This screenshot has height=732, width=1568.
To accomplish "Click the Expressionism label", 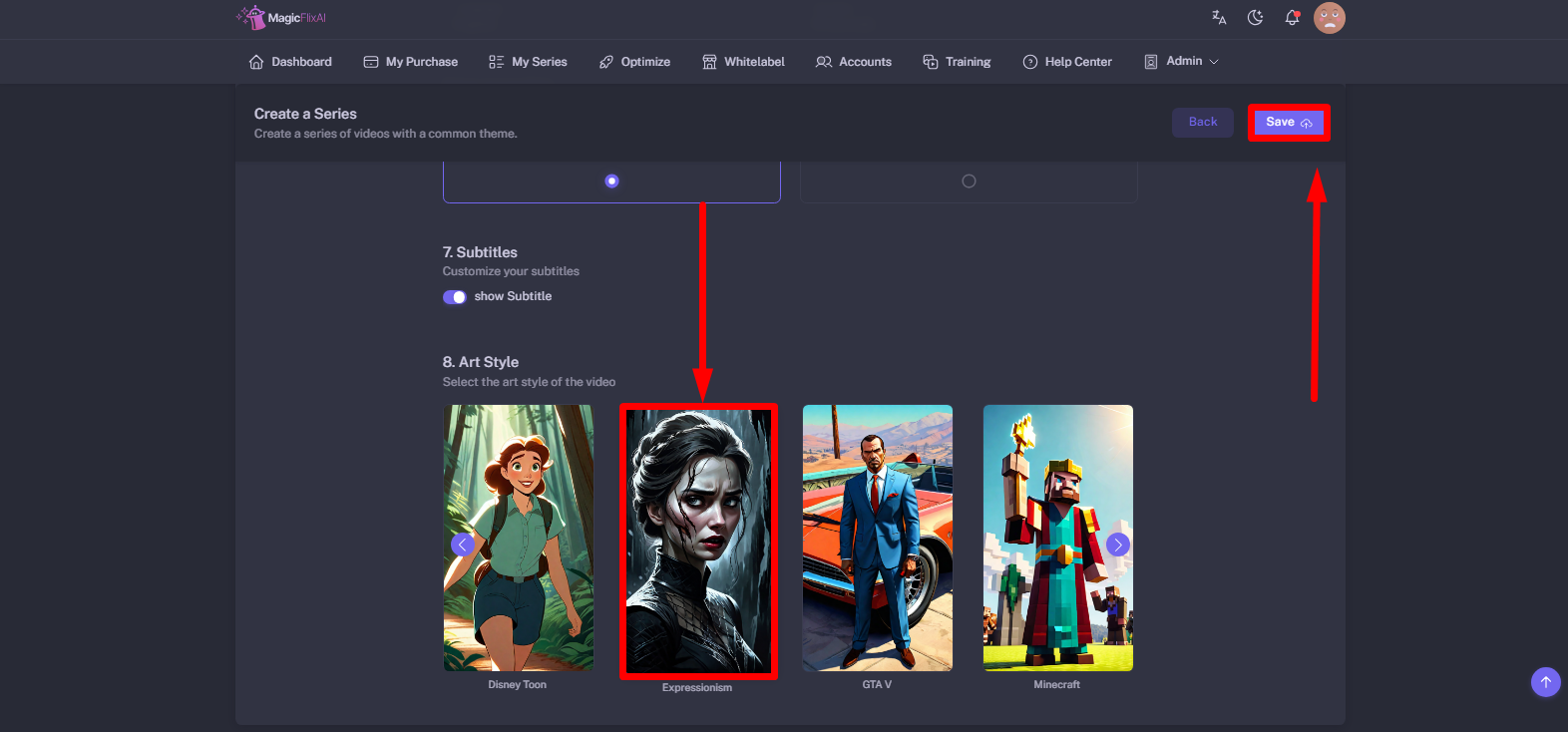I will 697,688.
